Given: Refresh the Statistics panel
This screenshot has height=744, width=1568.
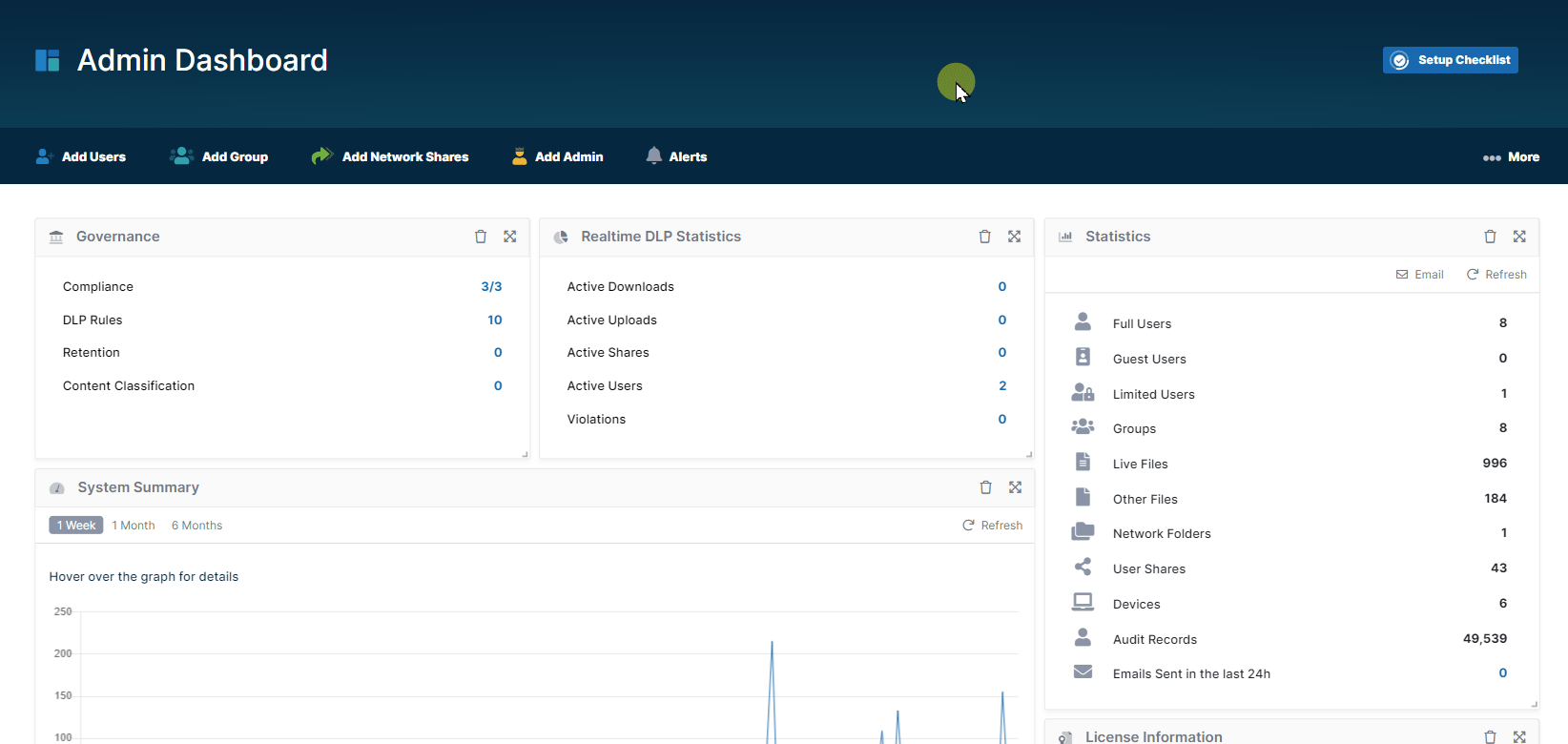Looking at the screenshot, I should [1496, 275].
